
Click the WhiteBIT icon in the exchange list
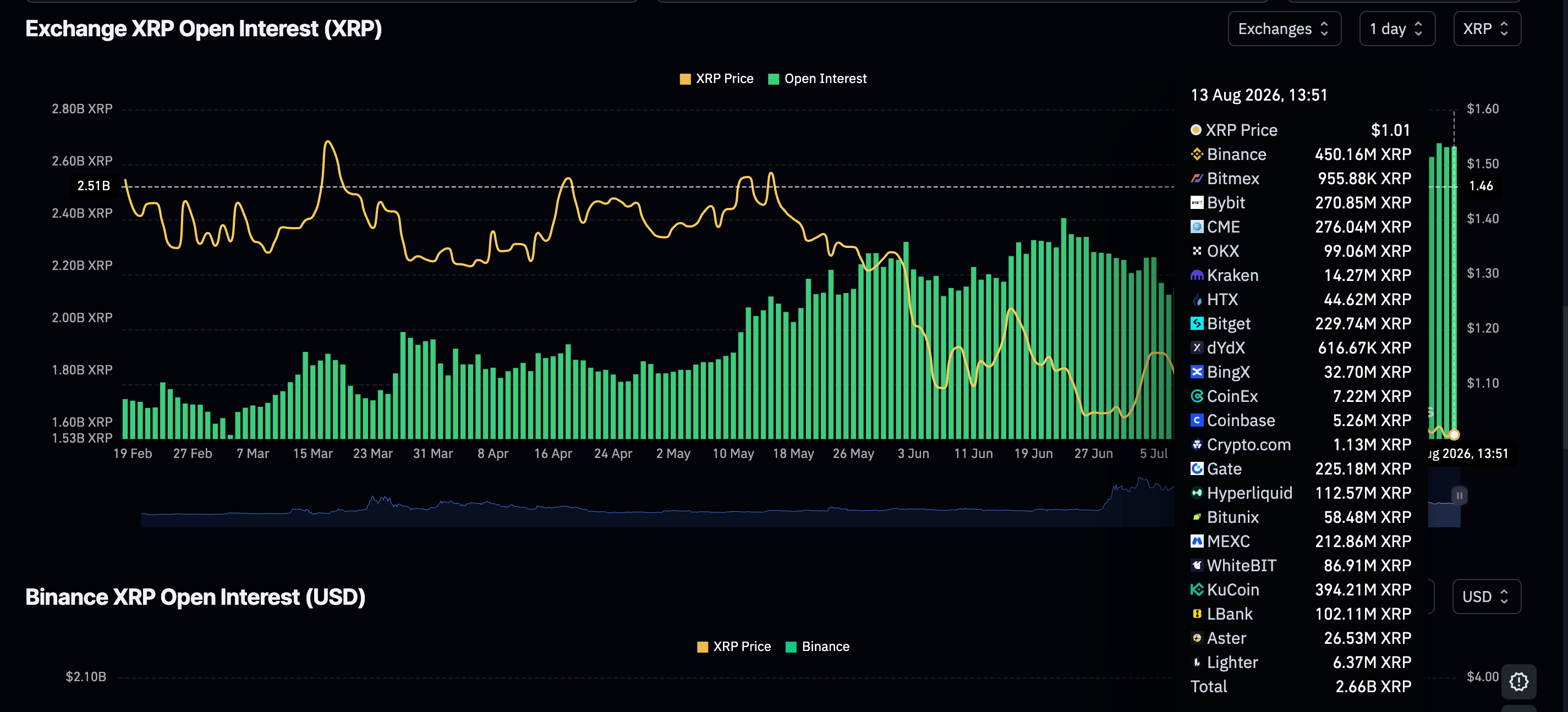(x=1197, y=565)
